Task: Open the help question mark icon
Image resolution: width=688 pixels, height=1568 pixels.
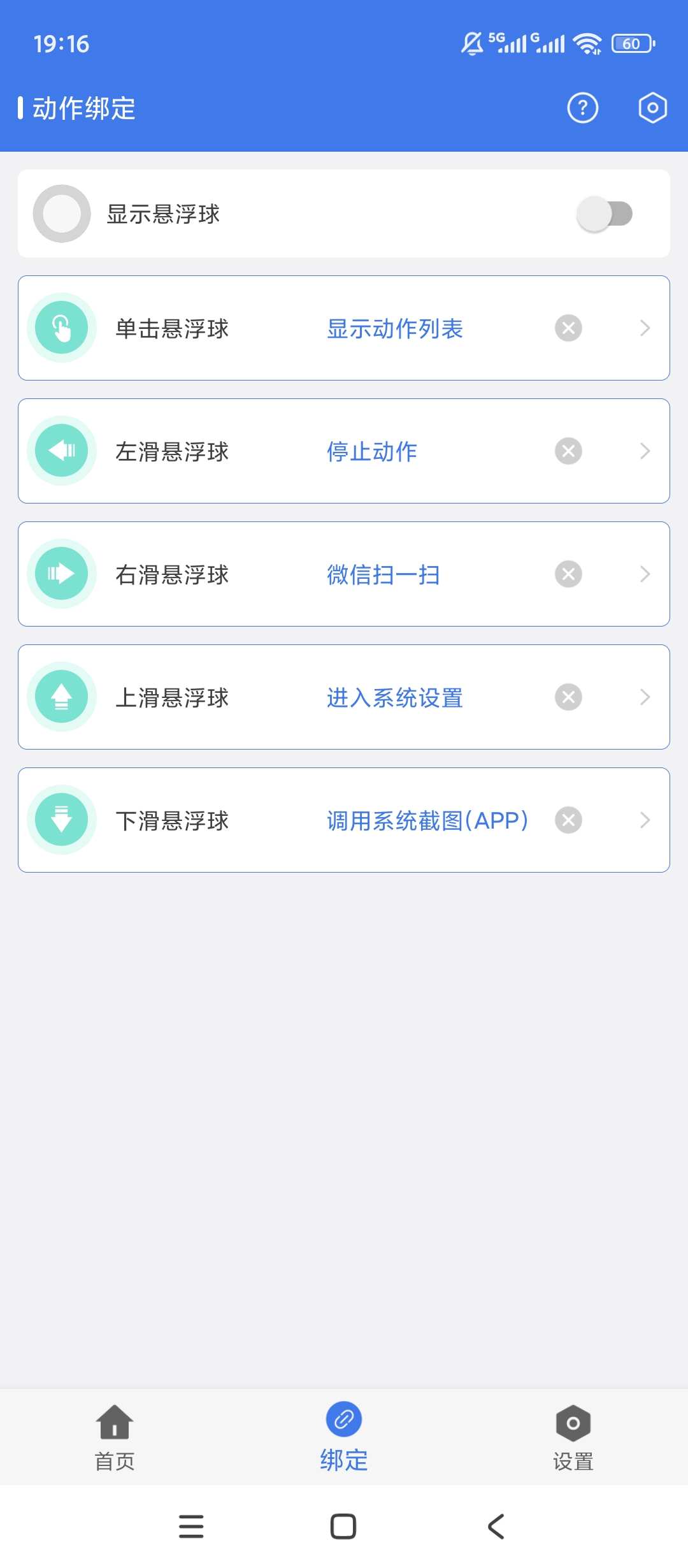Action: (x=582, y=108)
